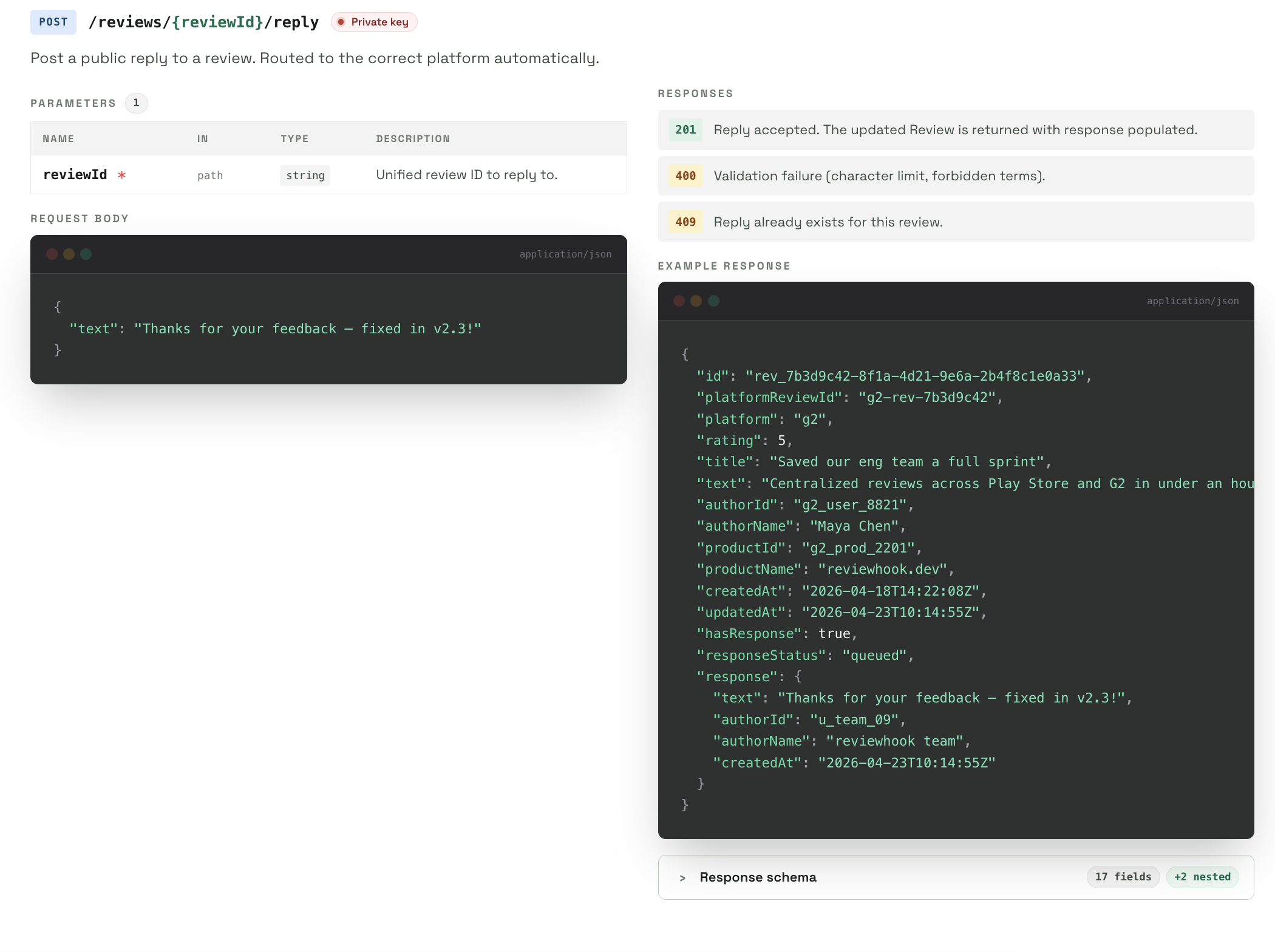This screenshot has width=1275, height=952.
Task: Click the nested "text": "Thanks for your feedback" response line
Action: (x=923, y=698)
